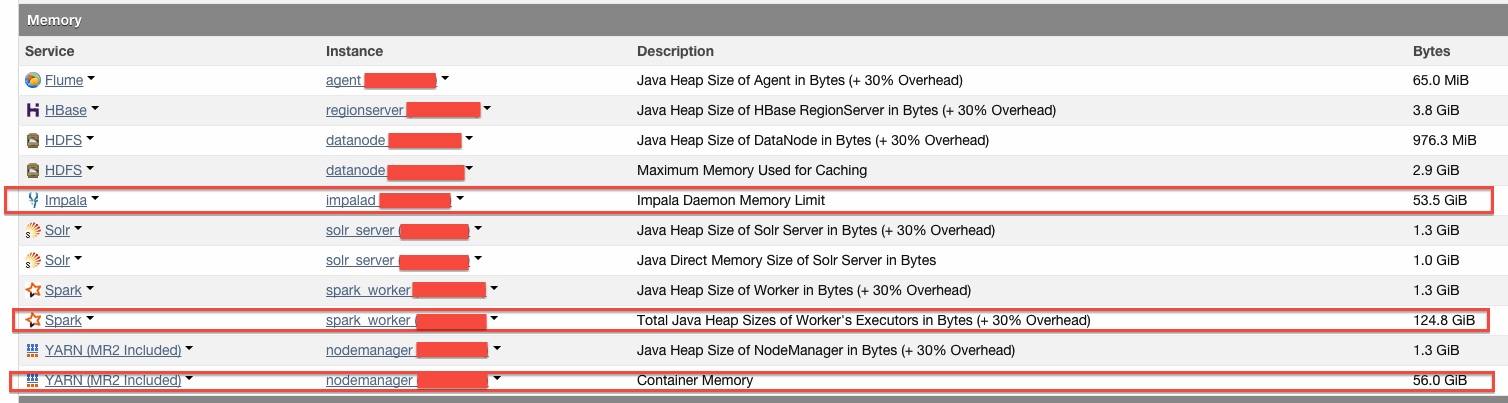Follow the impalad instance link
This screenshot has height=403, width=1508.
click(x=351, y=200)
